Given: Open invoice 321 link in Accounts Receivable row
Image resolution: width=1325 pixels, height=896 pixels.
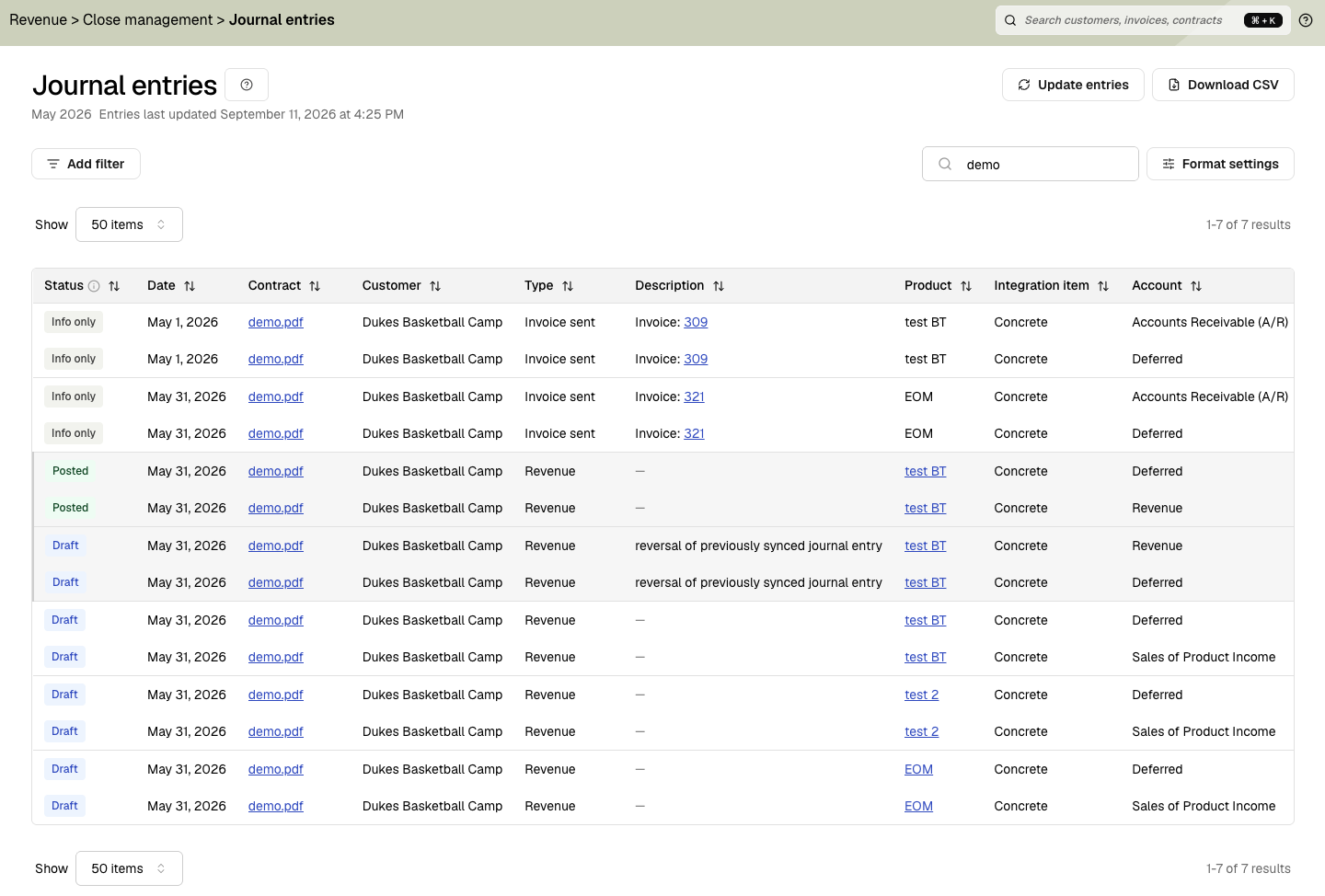Looking at the screenshot, I should click(x=694, y=396).
